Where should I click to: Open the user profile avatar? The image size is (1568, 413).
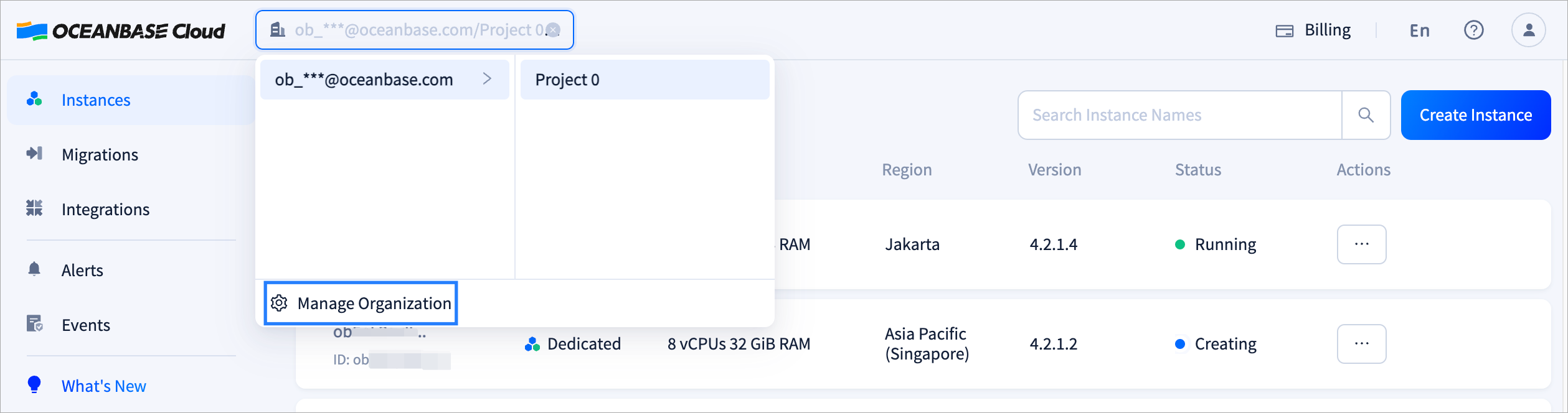pos(1528,30)
